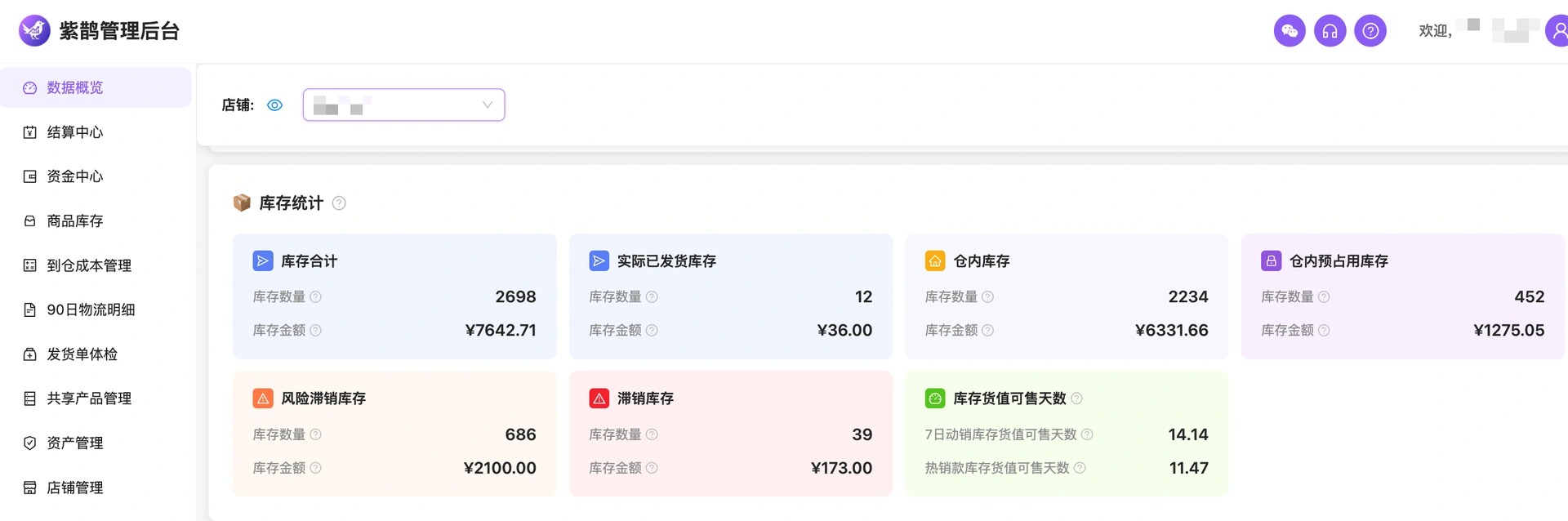Click the green gauge 库存货值可售天数 icon
Viewport: 1568px width, 521px height.
[x=935, y=399]
